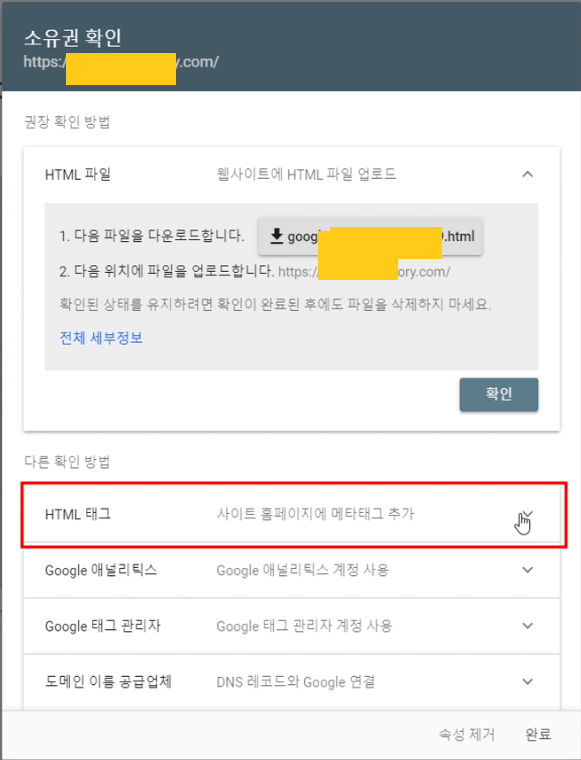Select the '도메인 이름 공급업체' method label
The width and height of the screenshot is (581, 760).
point(108,681)
